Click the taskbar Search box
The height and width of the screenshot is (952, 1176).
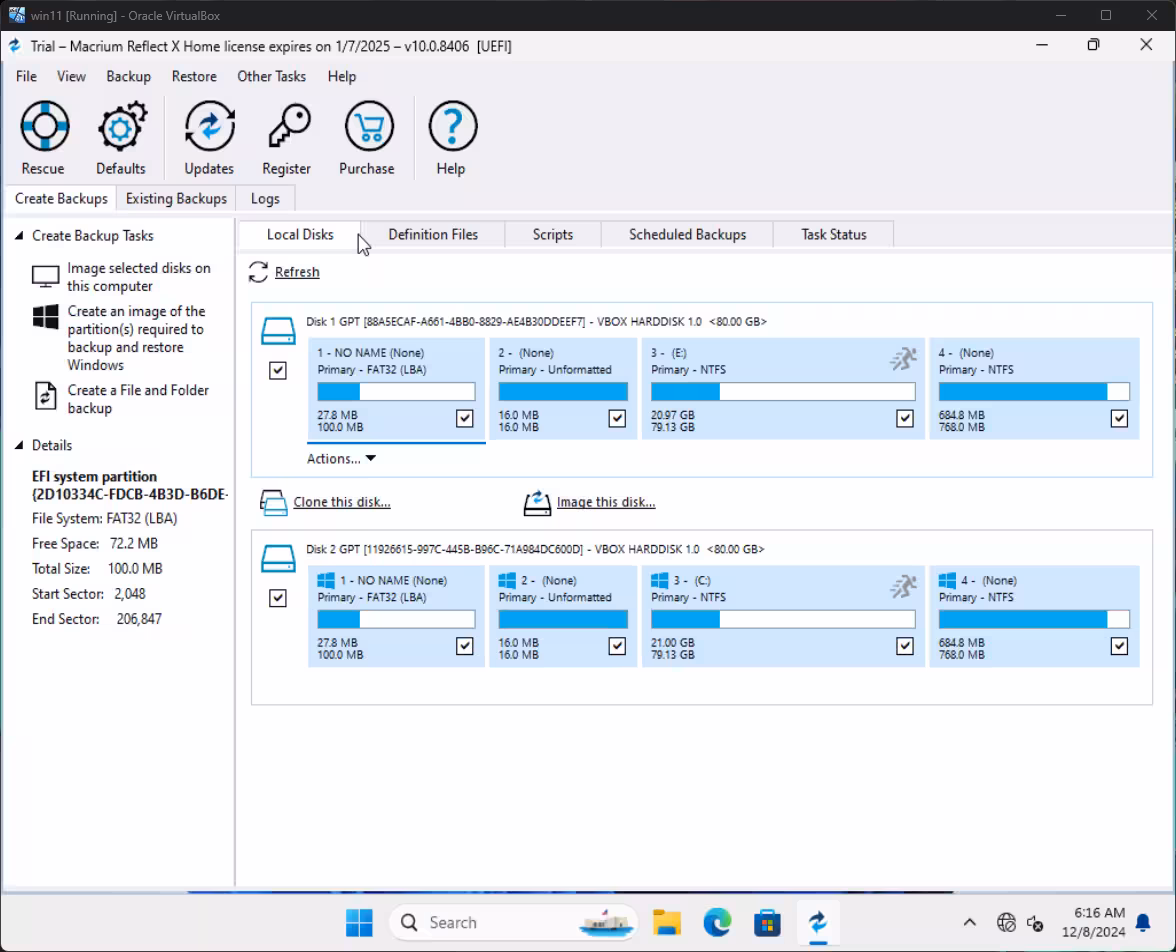[513, 923]
